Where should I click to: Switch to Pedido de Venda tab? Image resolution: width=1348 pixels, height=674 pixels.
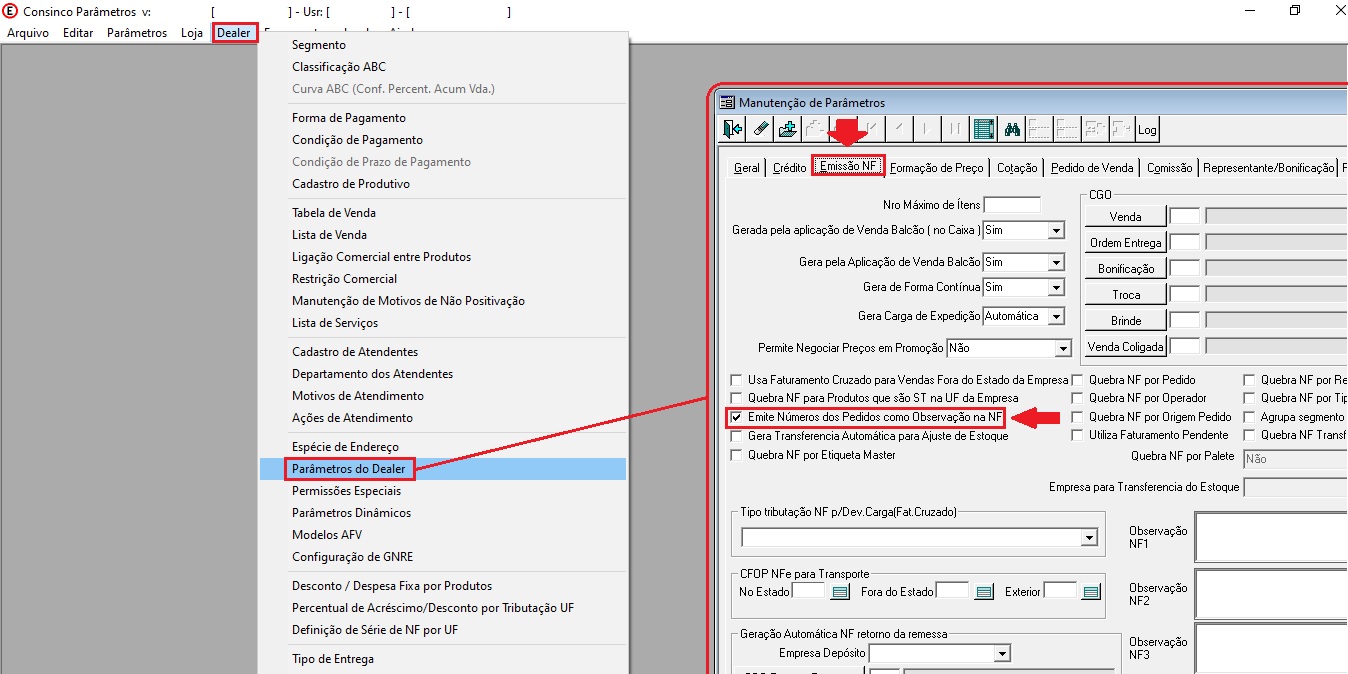click(1092, 168)
